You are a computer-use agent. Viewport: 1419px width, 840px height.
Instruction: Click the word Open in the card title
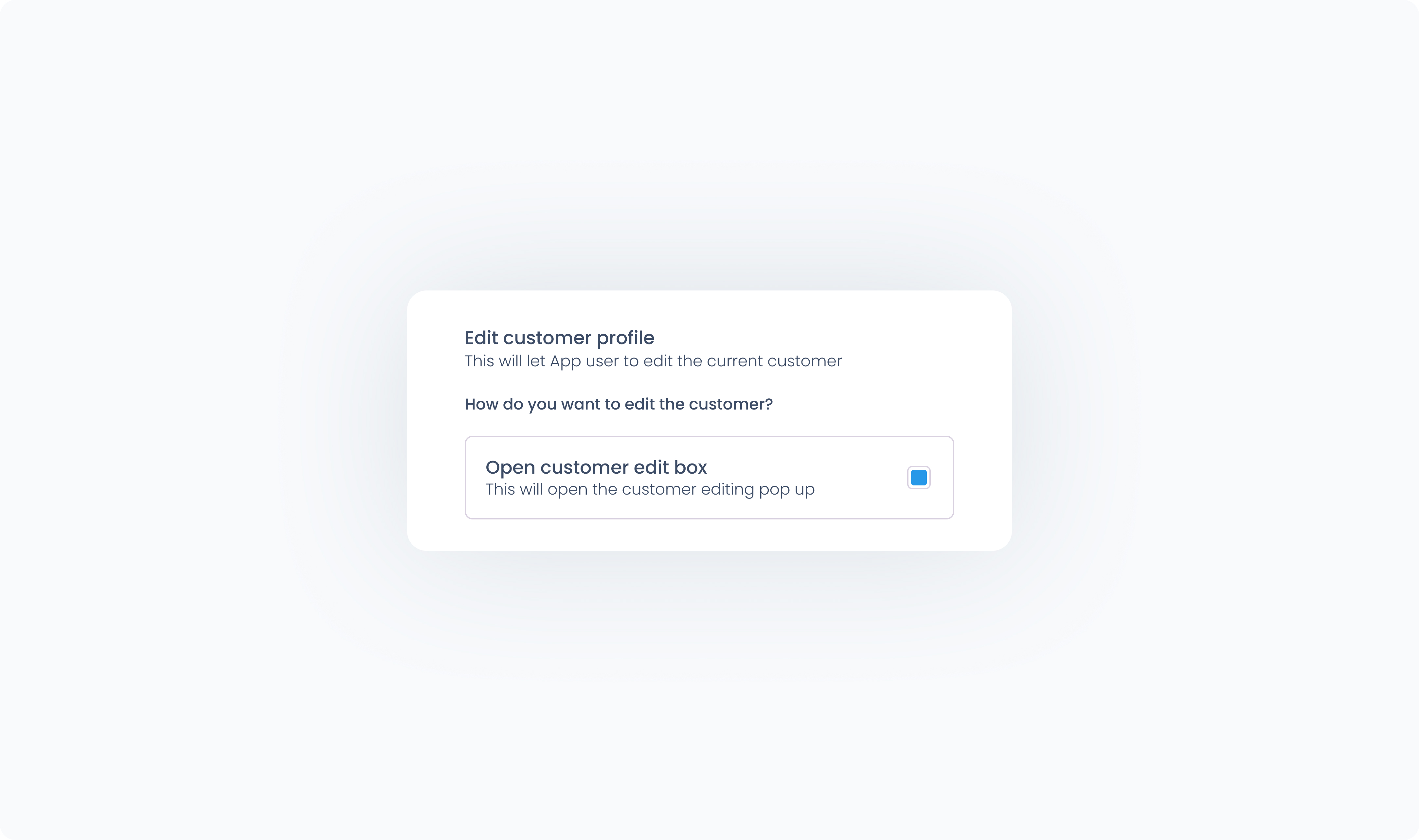tap(510, 468)
